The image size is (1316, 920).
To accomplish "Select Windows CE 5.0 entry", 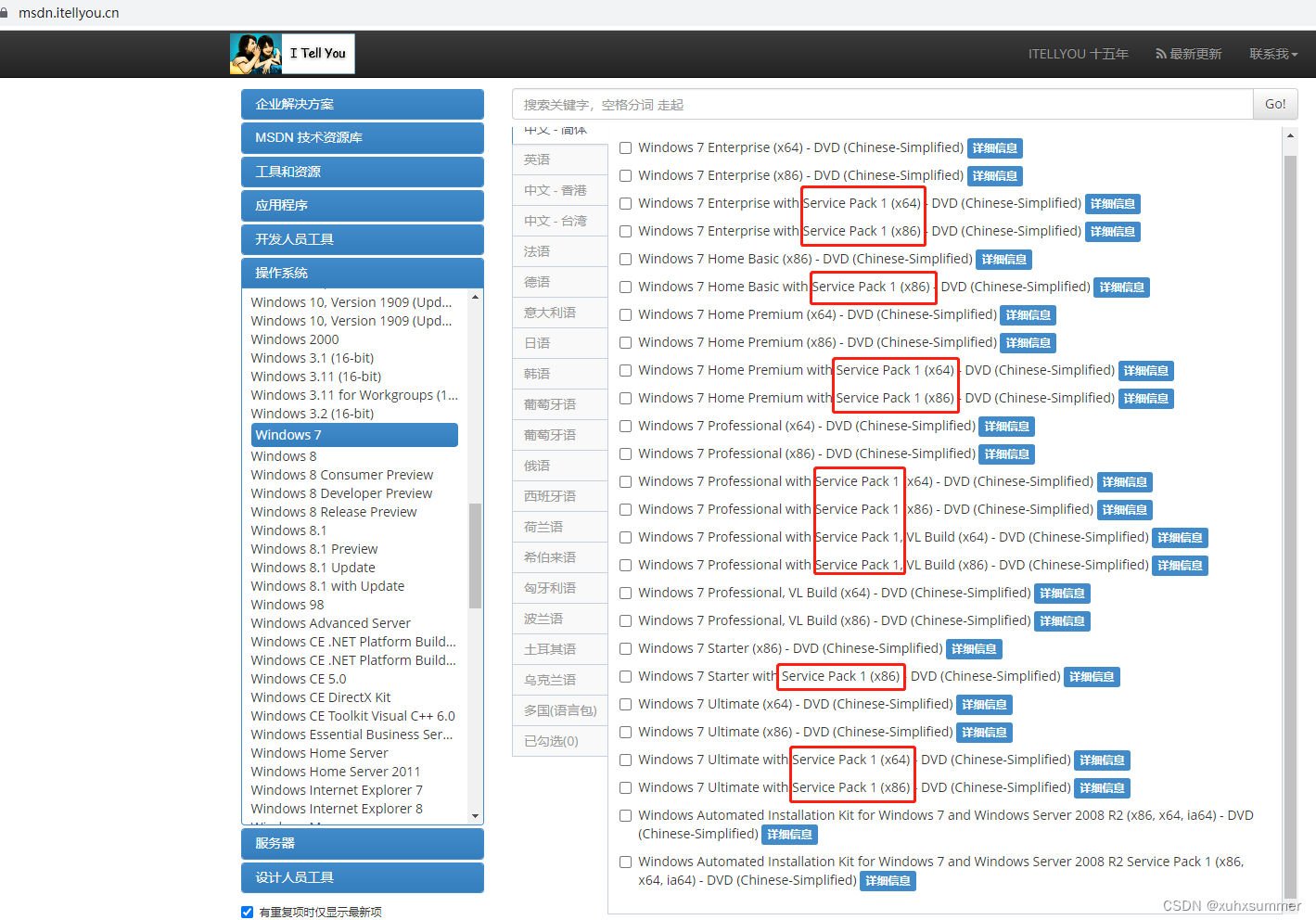I will pos(299,679).
